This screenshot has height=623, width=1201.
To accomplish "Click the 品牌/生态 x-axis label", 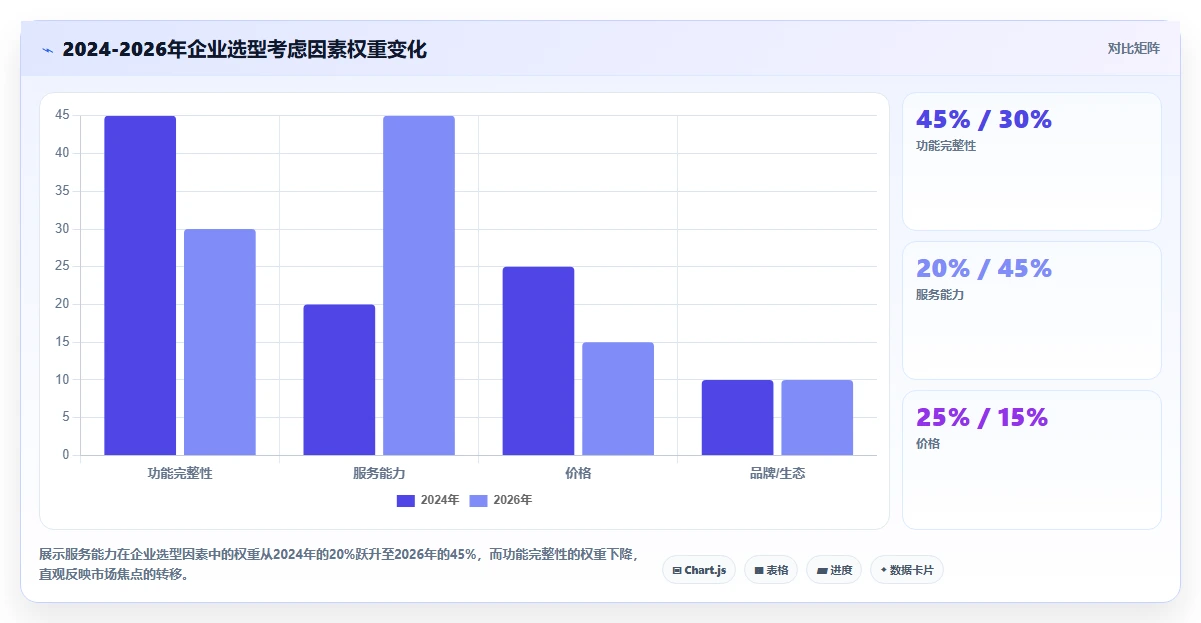I will pyautogui.click(x=777, y=473).
